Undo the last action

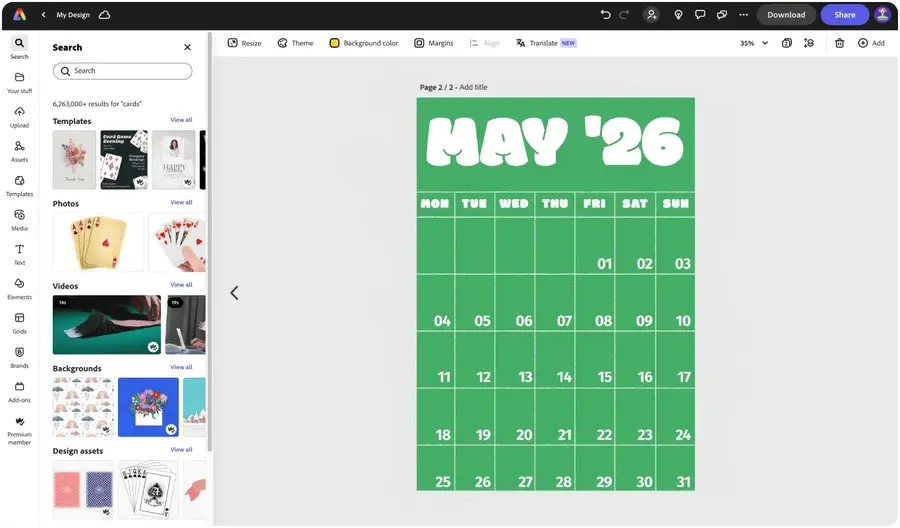coord(605,15)
